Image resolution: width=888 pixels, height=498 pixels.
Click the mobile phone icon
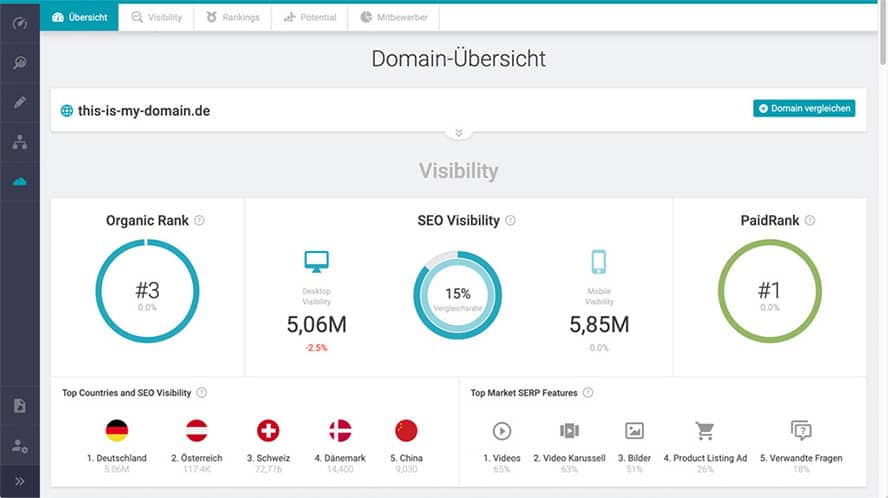599,262
